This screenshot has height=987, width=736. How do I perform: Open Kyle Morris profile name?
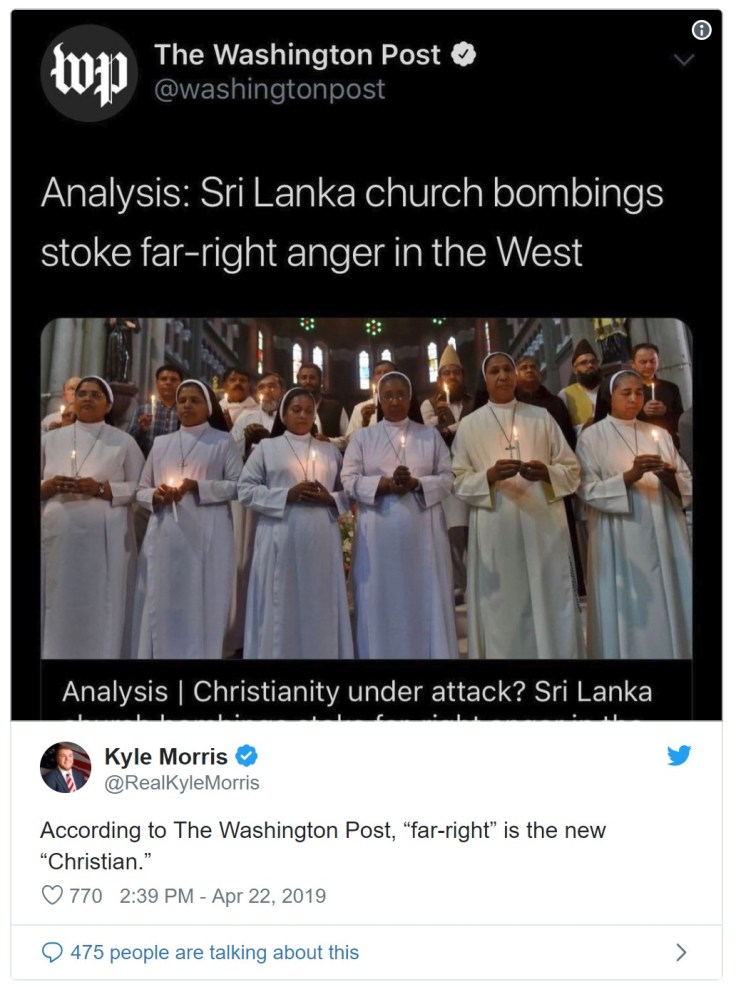166,756
